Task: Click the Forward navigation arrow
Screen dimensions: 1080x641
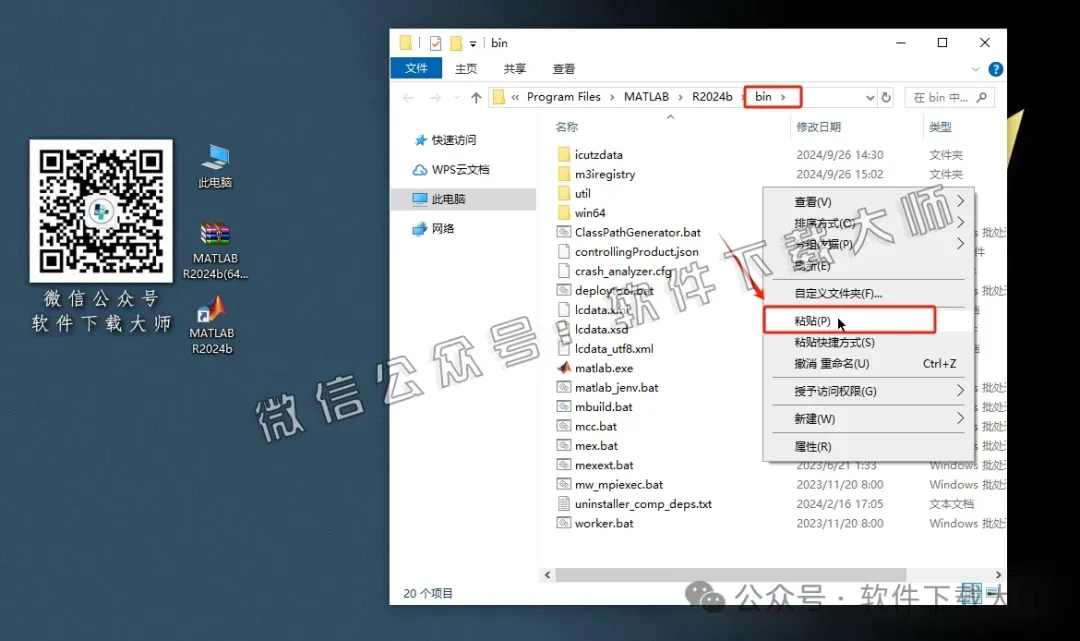Action: click(x=435, y=98)
